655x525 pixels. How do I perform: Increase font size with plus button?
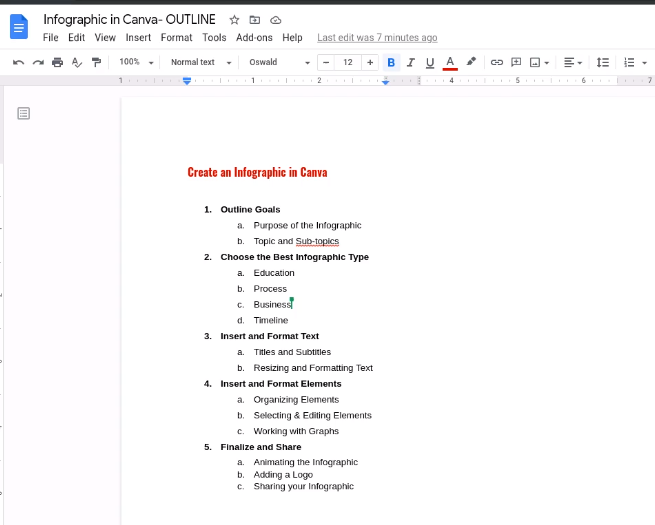point(370,62)
